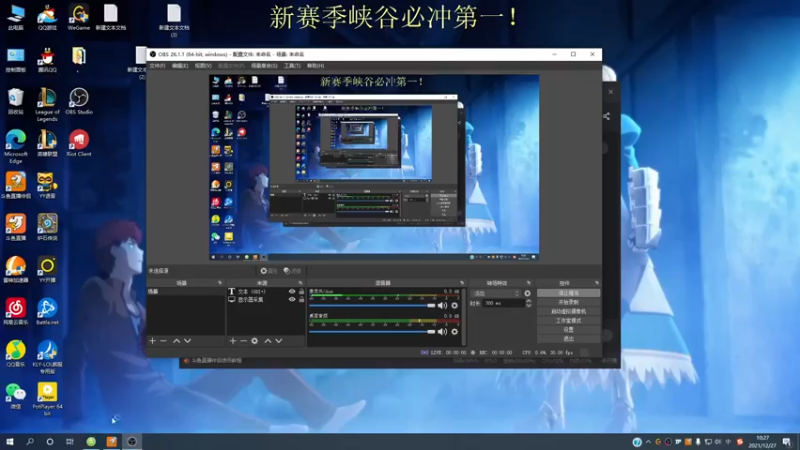Screen dimensions: 800x450
Task: Remove selected source with minus icon
Action: pyautogui.click(x=243, y=341)
